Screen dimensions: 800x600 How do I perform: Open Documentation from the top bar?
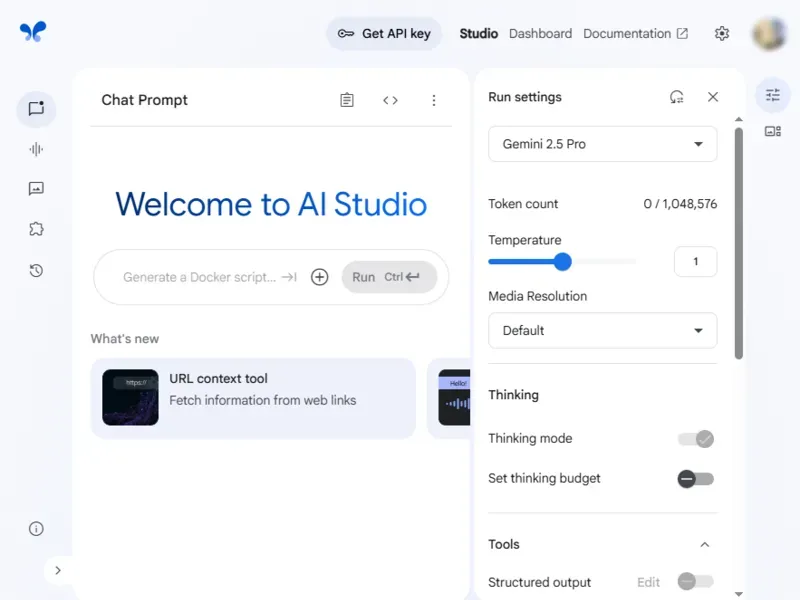(628, 33)
